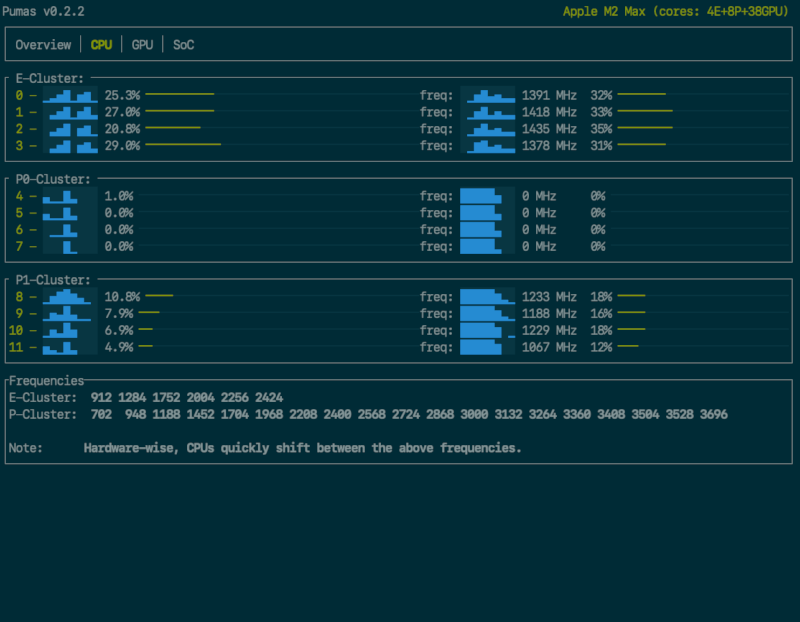The width and height of the screenshot is (800, 622).
Task: Click the 2424 E-Cluster frequency value
Action: coord(268,397)
